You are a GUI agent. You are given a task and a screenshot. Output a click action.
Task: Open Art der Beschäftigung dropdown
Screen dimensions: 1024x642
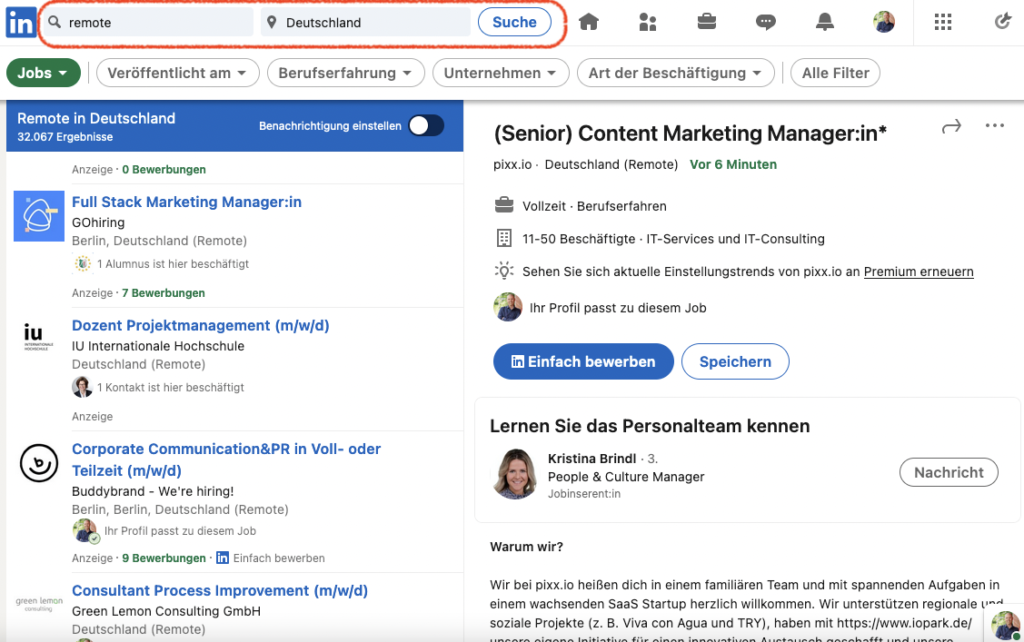click(x=675, y=72)
